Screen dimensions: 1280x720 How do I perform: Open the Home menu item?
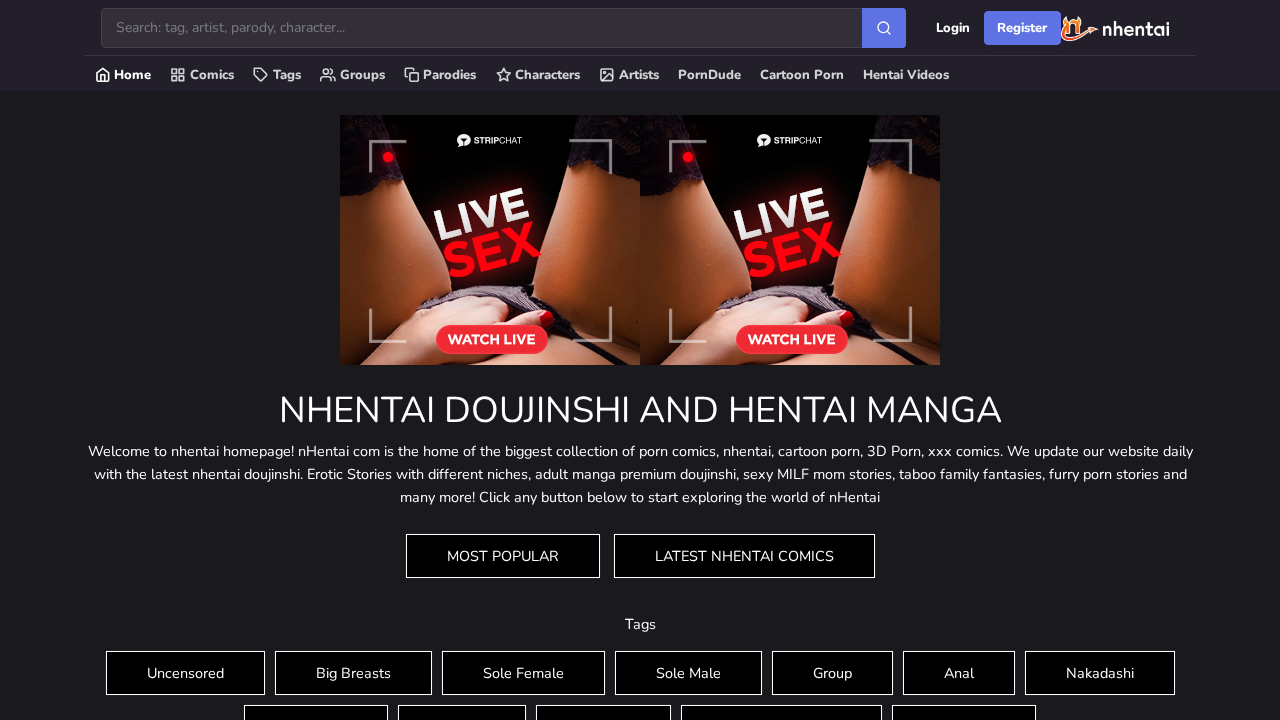coord(123,75)
